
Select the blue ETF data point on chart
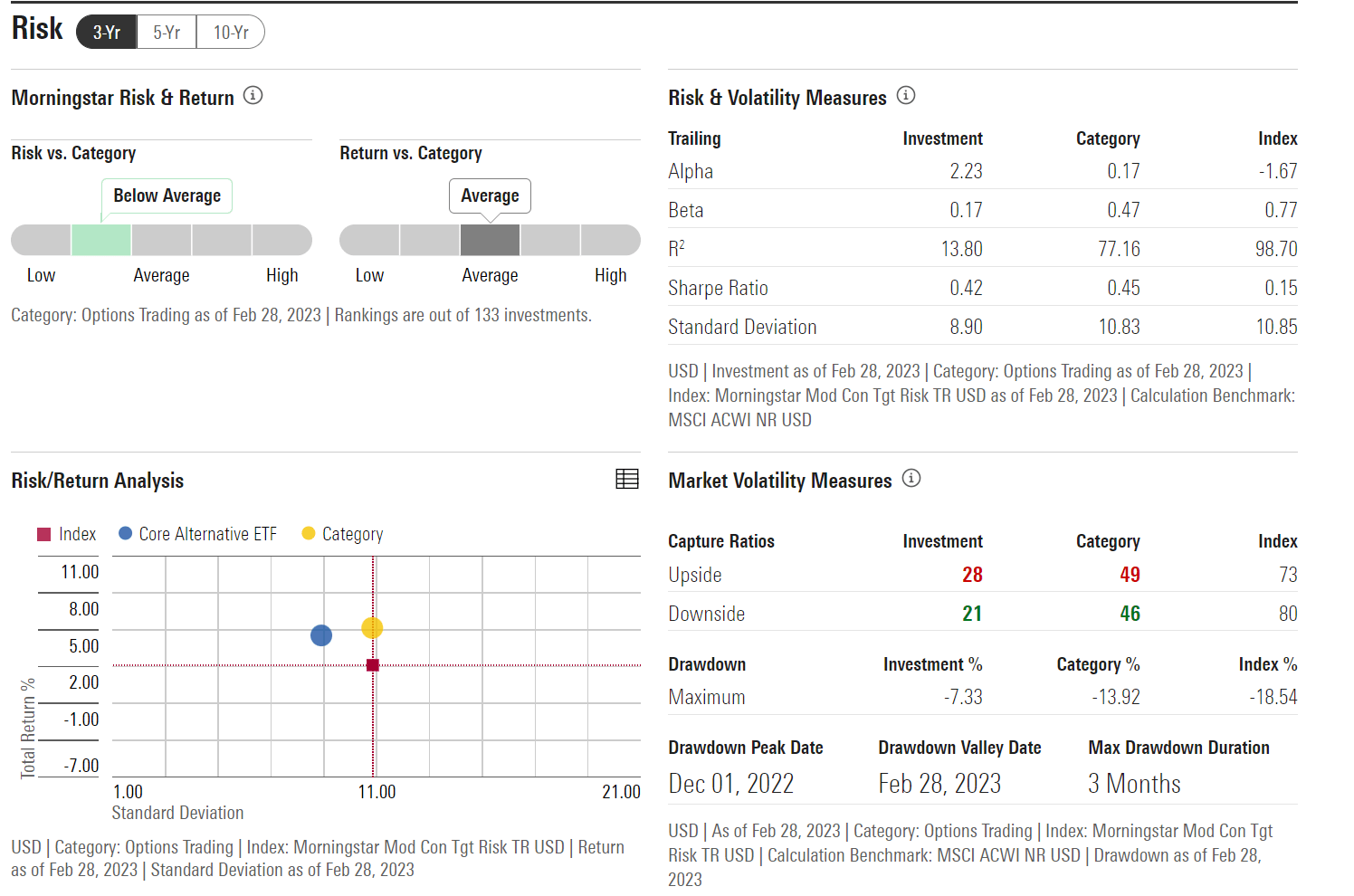(321, 635)
